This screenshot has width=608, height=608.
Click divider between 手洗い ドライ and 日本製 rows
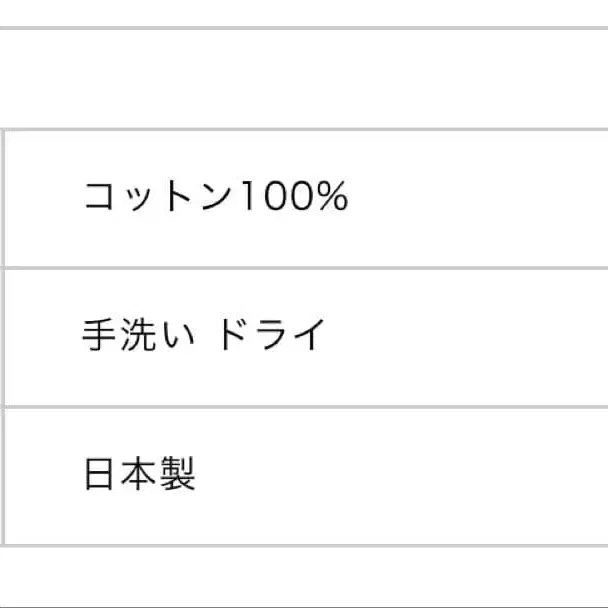point(304,406)
